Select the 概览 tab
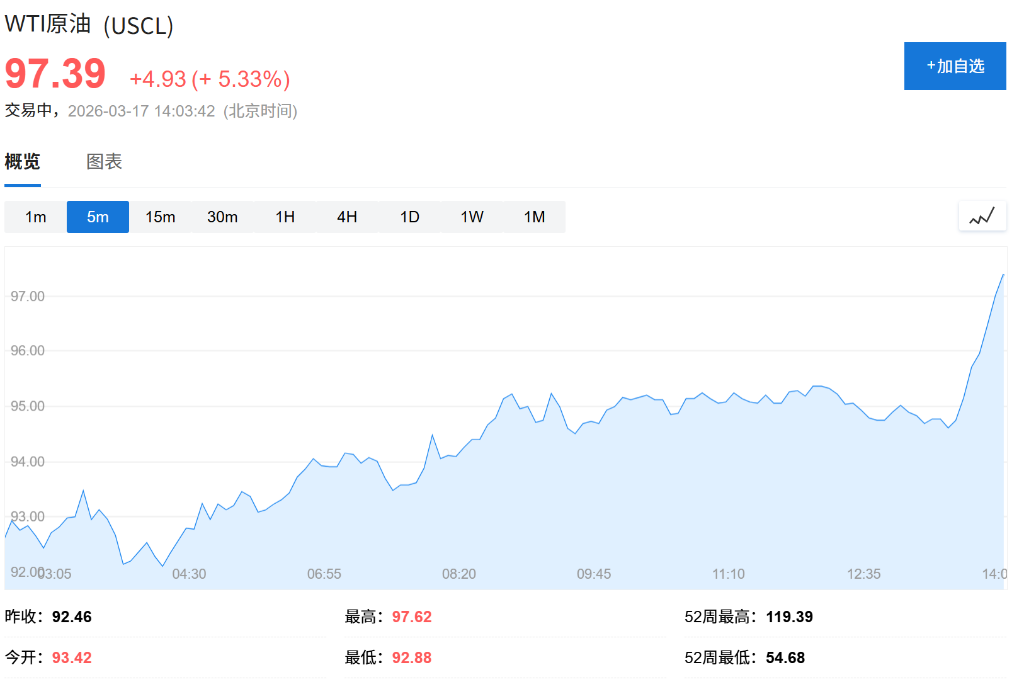 22,161
